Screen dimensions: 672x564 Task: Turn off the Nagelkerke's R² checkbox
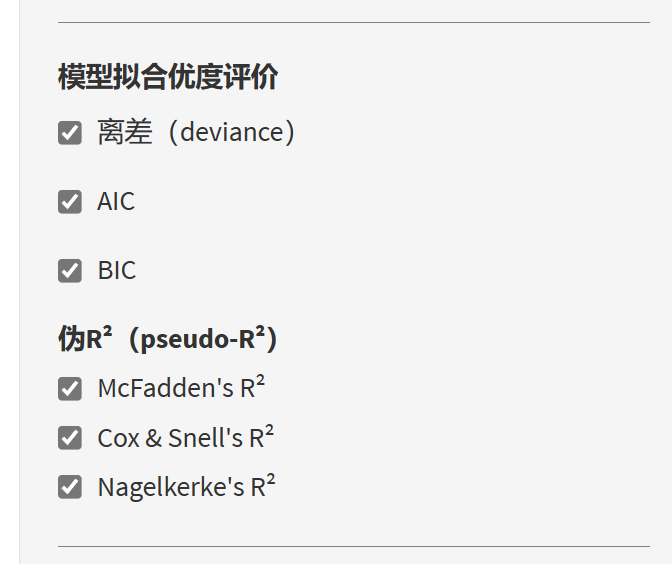pyautogui.click(x=70, y=487)
